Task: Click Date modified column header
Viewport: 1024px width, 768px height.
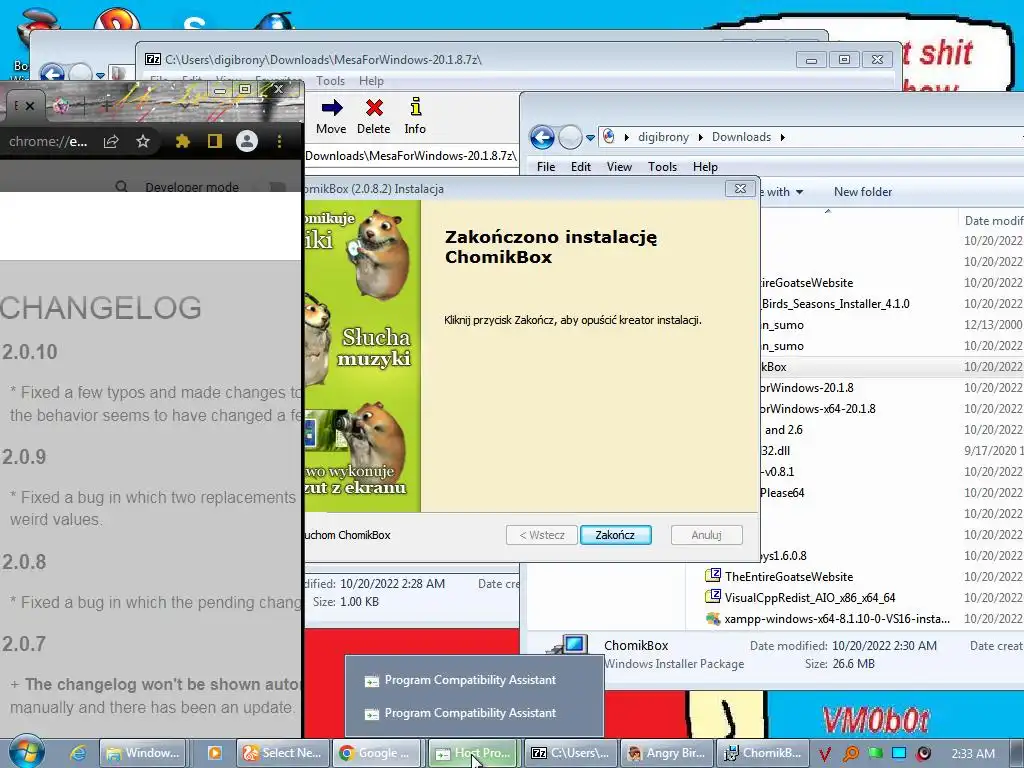Action: [992, 221]
